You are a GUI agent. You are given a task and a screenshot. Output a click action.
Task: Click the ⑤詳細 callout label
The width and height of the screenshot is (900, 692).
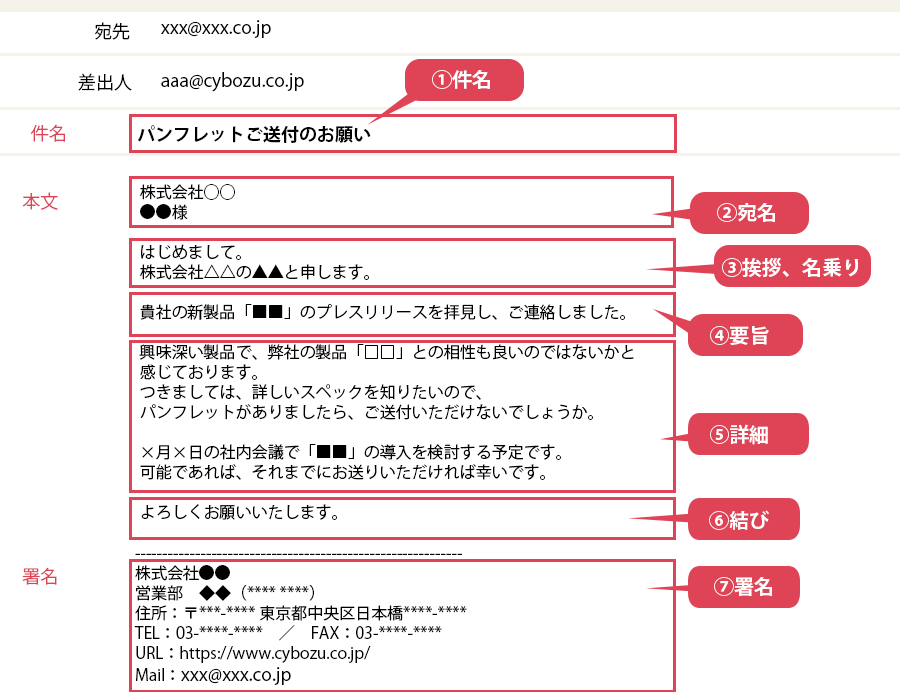pyautogui.click(x=747, y=436)
